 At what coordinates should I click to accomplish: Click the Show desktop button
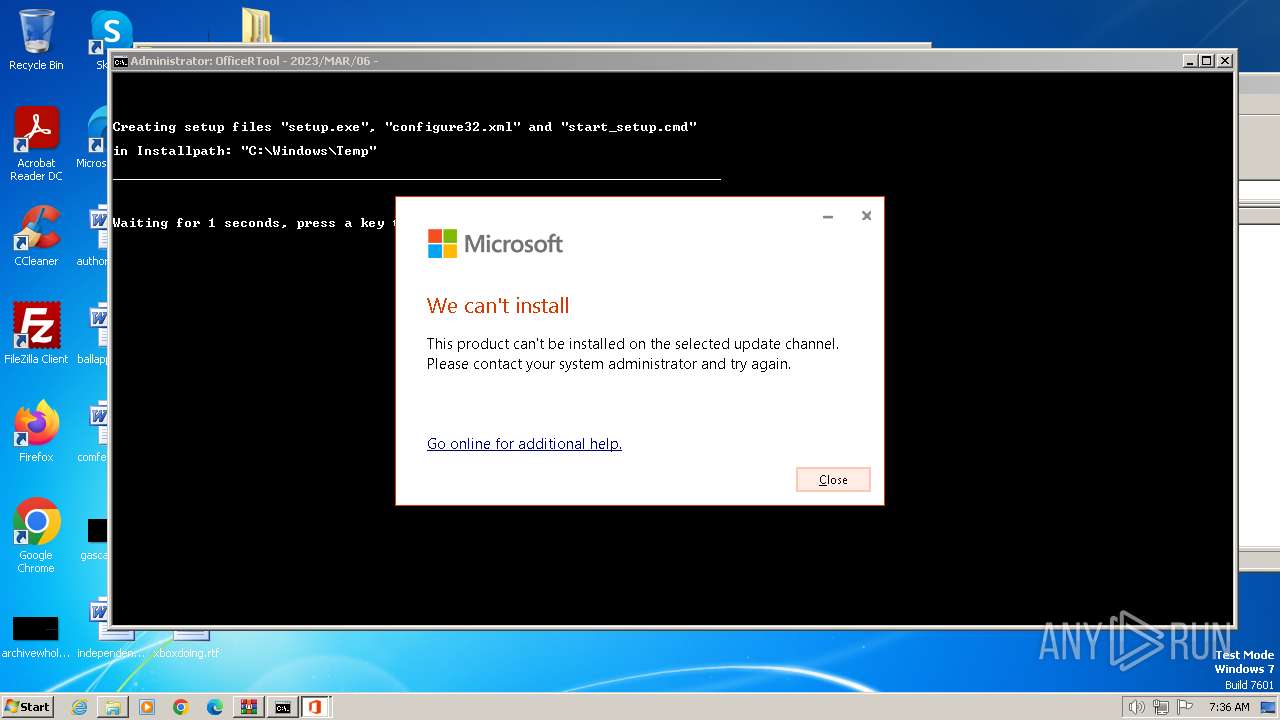tap(1269, 707)
